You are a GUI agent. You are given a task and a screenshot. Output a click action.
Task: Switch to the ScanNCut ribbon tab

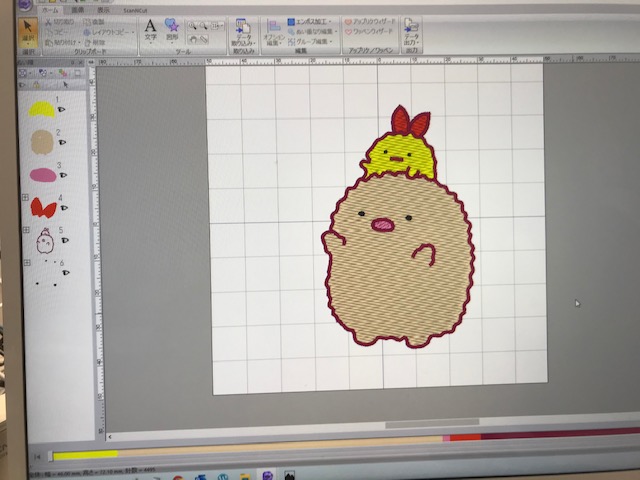(135, 11)
